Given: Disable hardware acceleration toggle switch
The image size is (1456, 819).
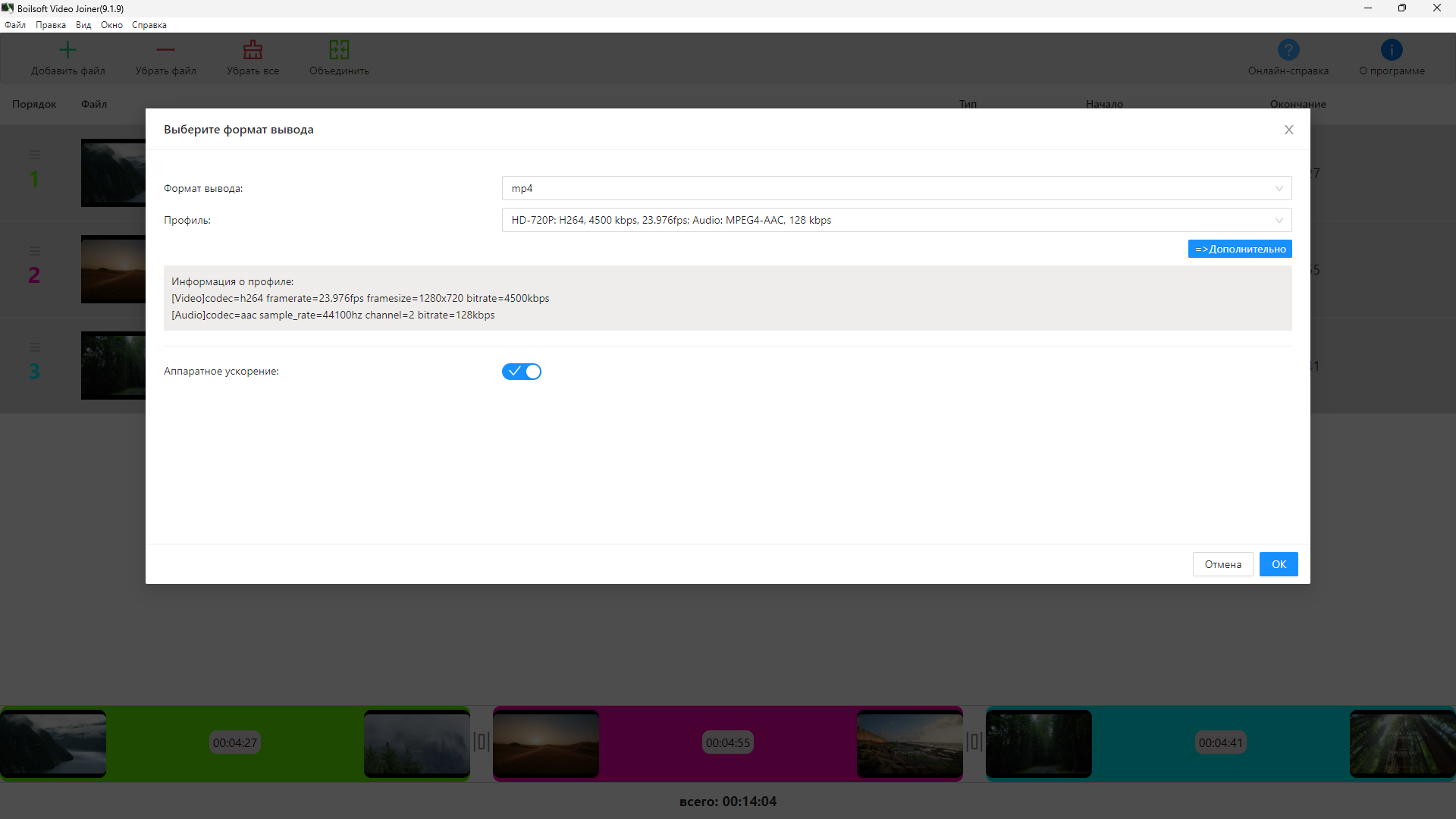Looking at the screenshot, I should pyautogui.click(x=522, y=372).
